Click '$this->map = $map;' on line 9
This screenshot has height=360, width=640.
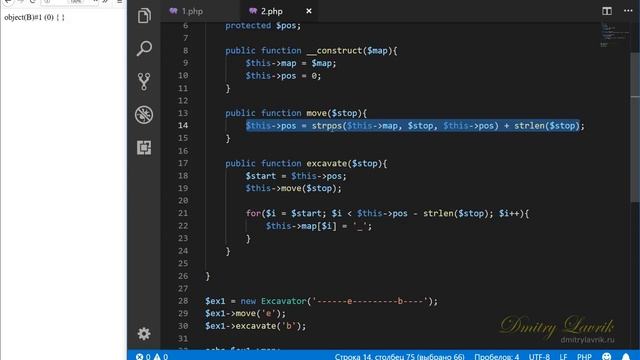point(291,63)
